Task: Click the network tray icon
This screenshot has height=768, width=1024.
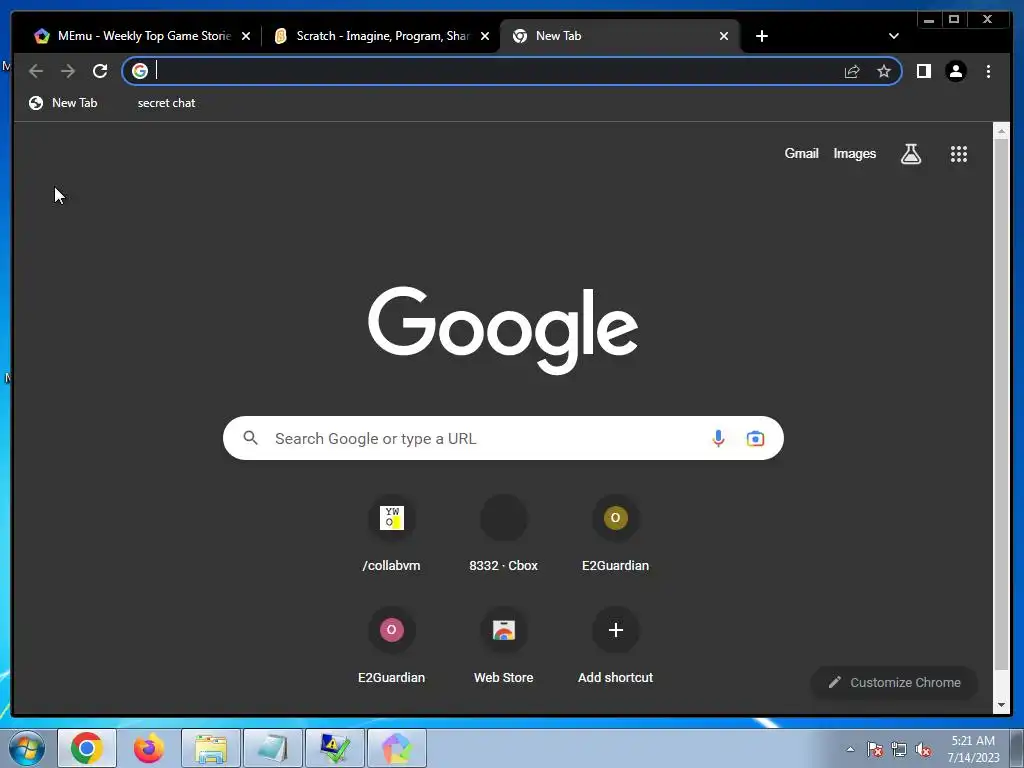Action: point(899,750)
